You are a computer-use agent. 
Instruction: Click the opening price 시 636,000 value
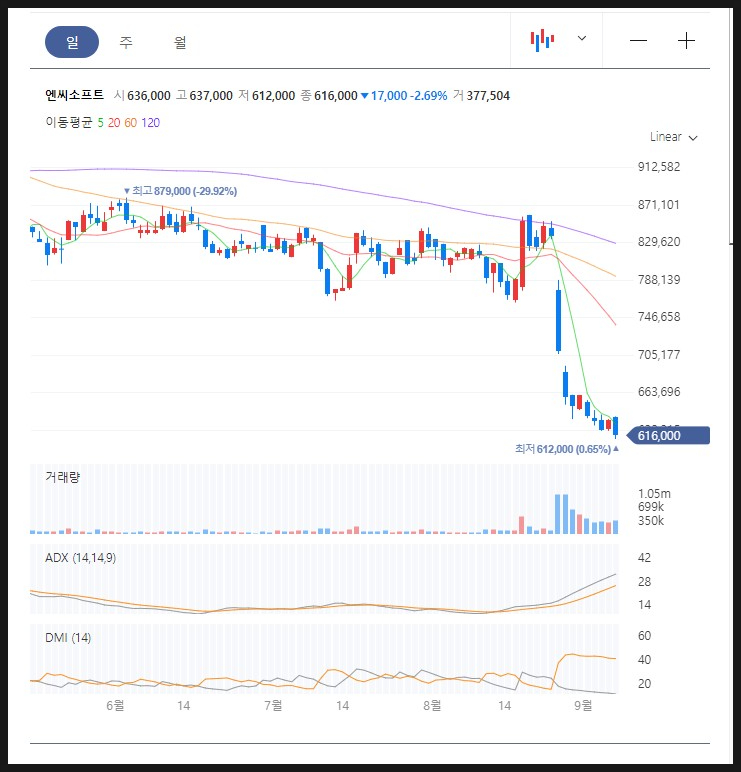pos(142,96)
